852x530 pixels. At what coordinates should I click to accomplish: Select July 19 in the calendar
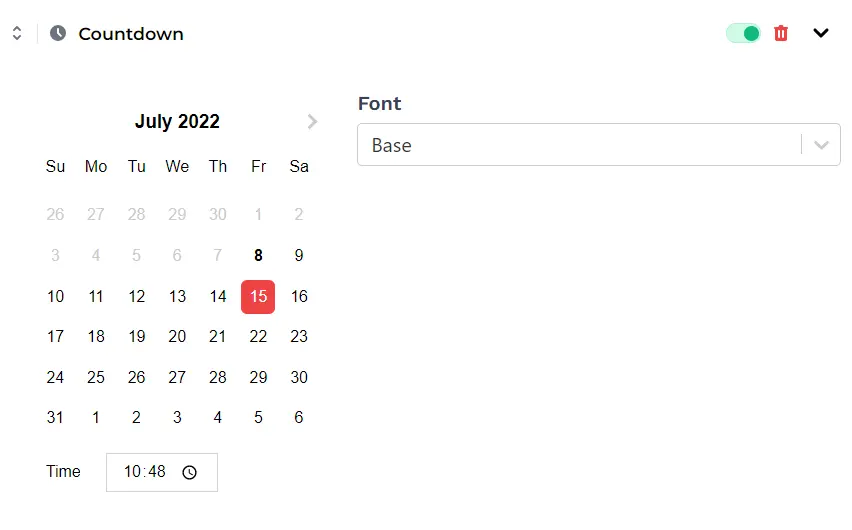coord(137,336)
